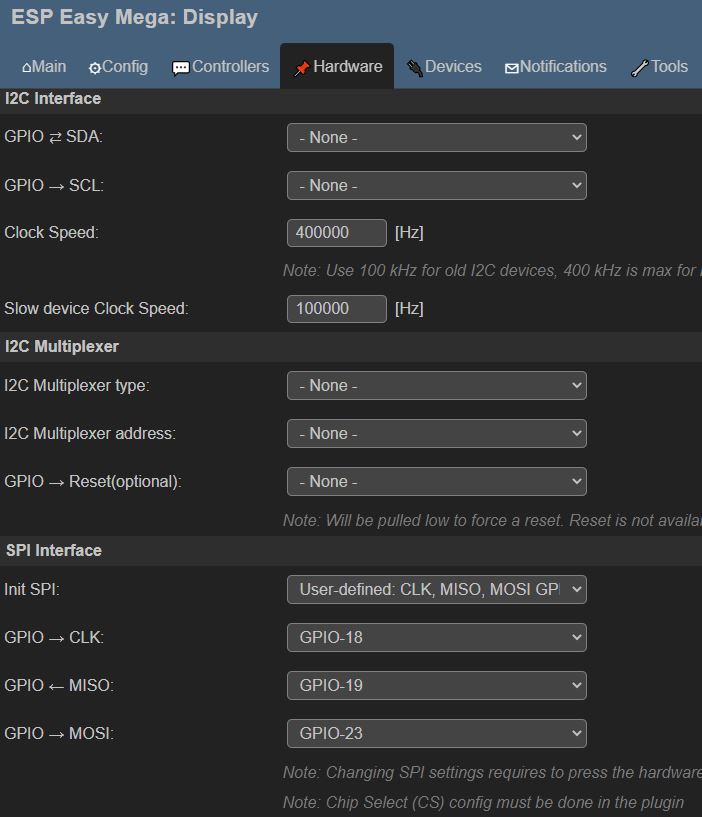This screenshot has width=702, height=817.
Task: Click the Slow device Clock Speed field
Action: (x=337, y=308)
